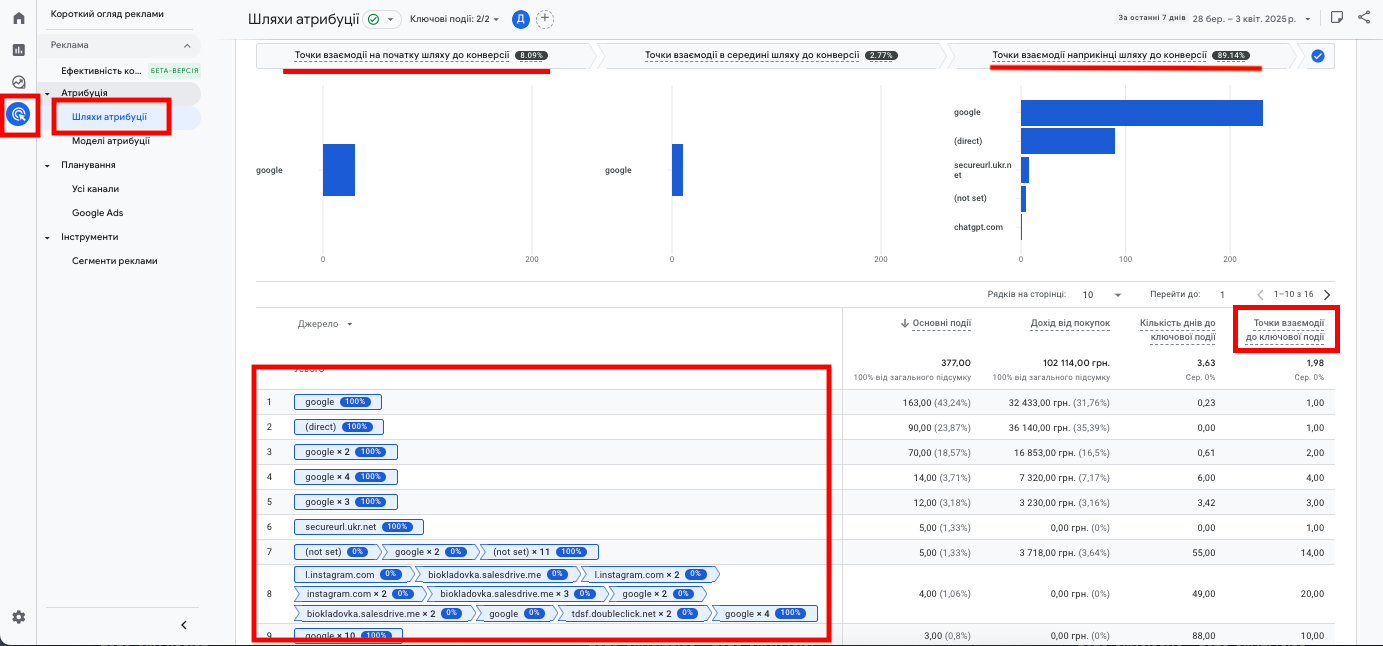Add comparison with the plus circle icon
Viewport: 1383px width, 646px height.
(x=545, y=19)
